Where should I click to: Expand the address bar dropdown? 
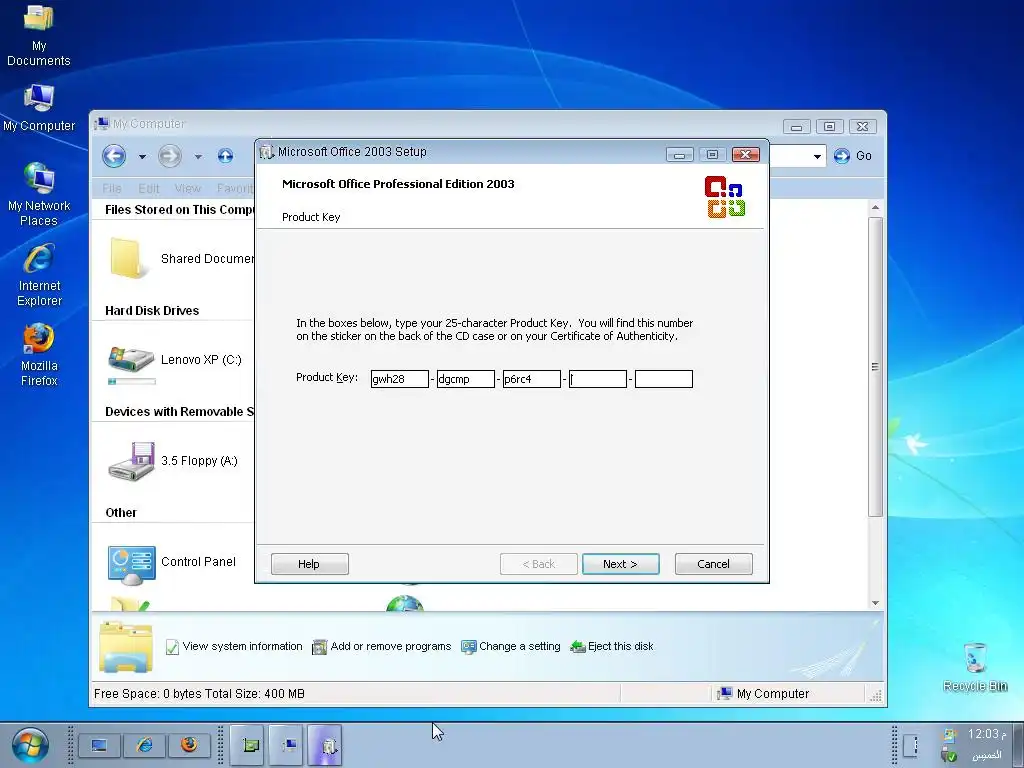(x=816, y=157)
